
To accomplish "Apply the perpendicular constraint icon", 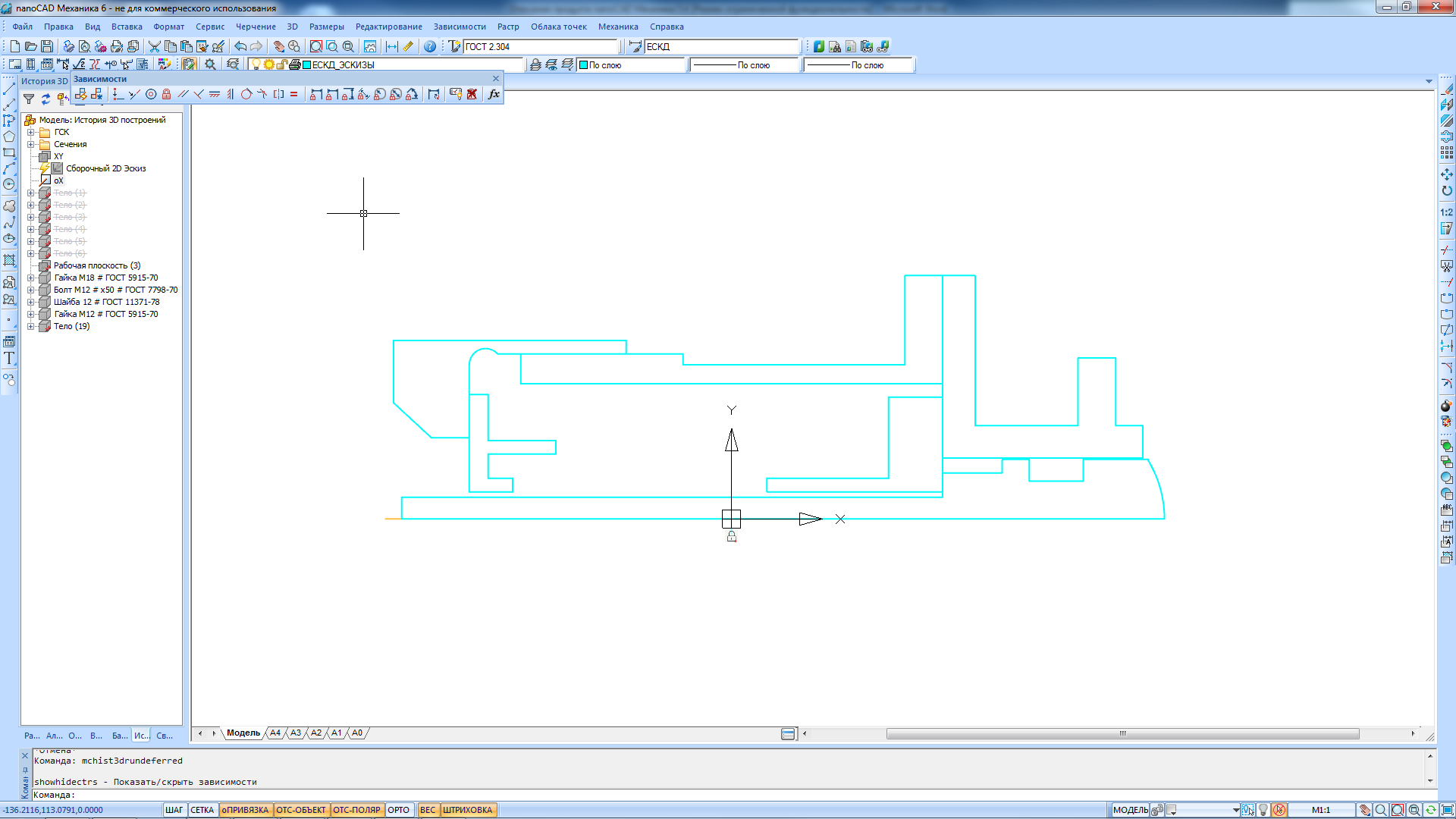I will coord(199,94).
